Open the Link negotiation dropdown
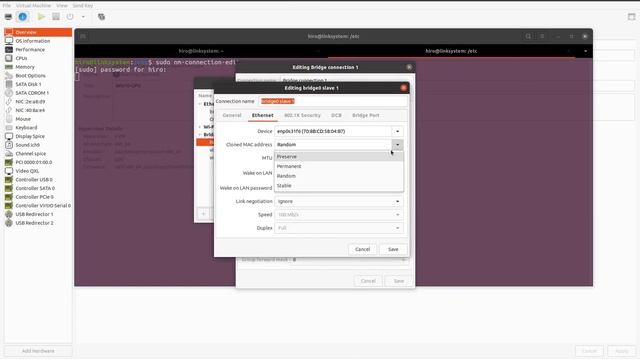Screen dimensions: 640x360 click(339, 202)
